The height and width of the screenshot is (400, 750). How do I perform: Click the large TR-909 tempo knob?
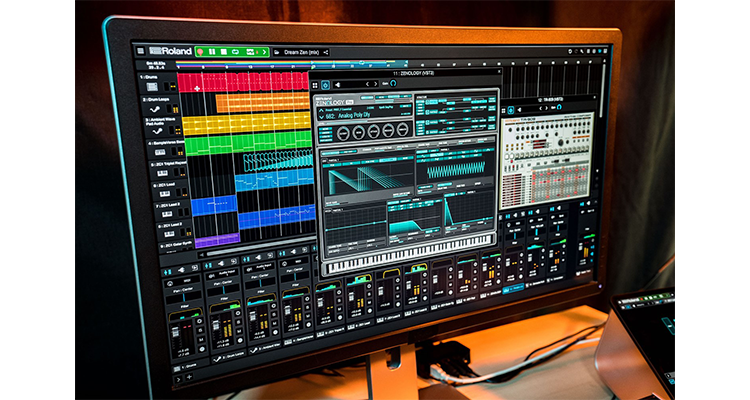tap(559, 143)
